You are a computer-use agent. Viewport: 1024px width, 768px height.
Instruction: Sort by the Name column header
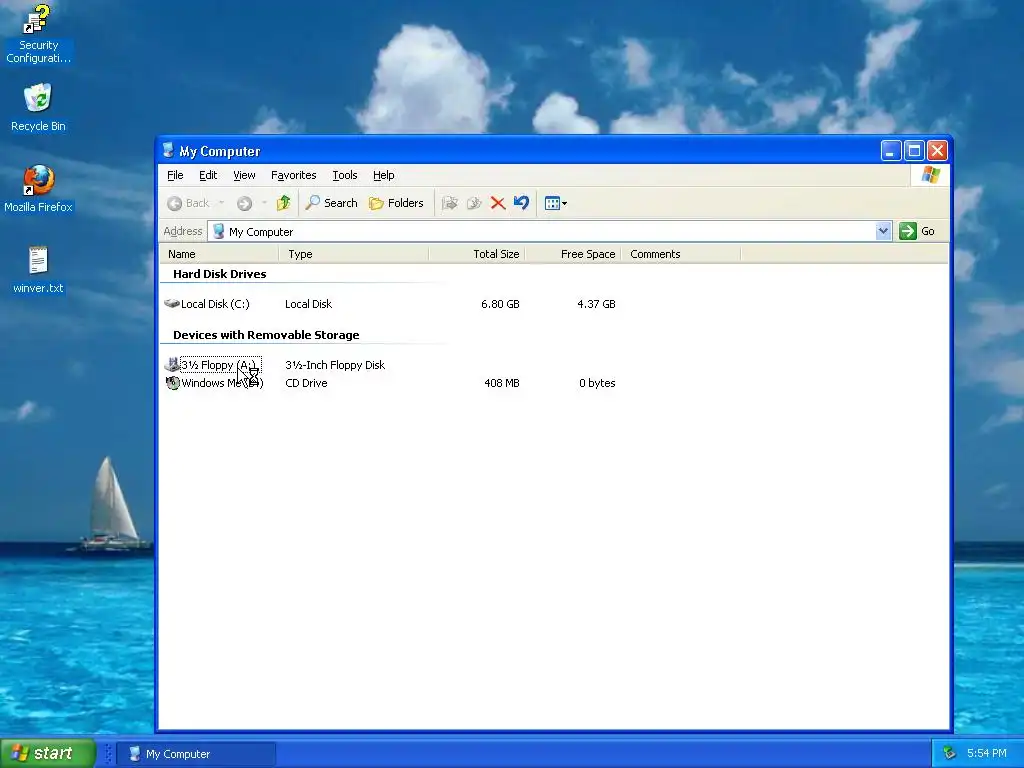[219, 254]
